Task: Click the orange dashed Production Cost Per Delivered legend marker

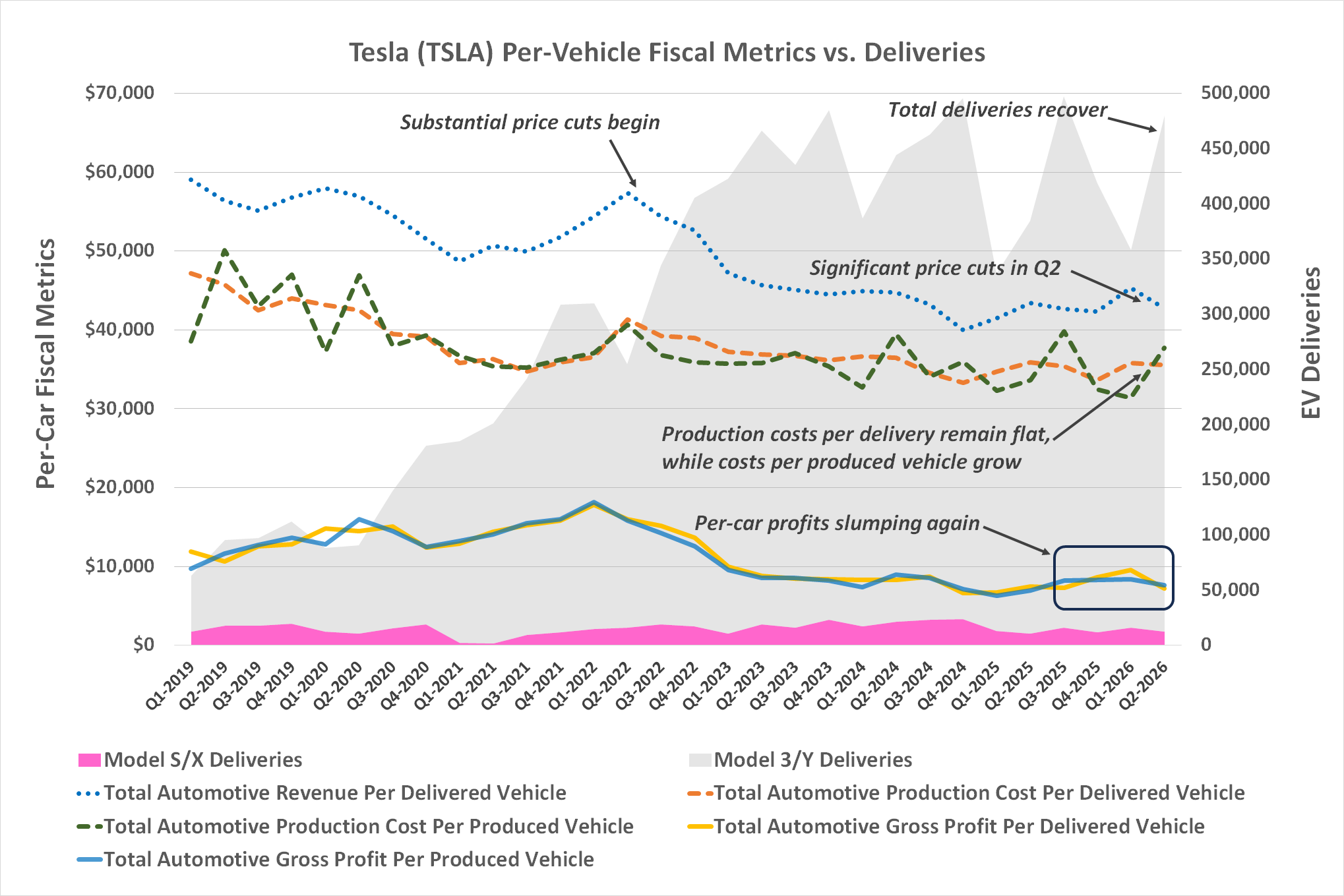Action: [699, 793]
